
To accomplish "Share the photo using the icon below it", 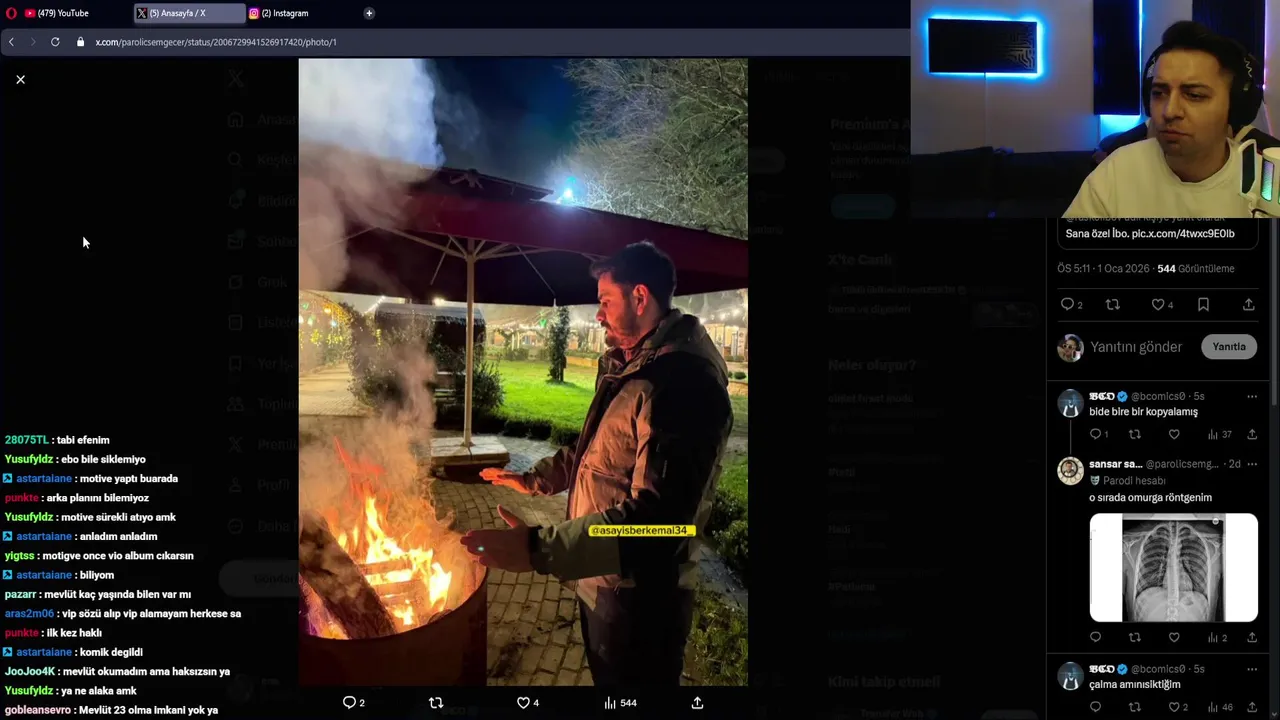I will [x=697, y=703].
